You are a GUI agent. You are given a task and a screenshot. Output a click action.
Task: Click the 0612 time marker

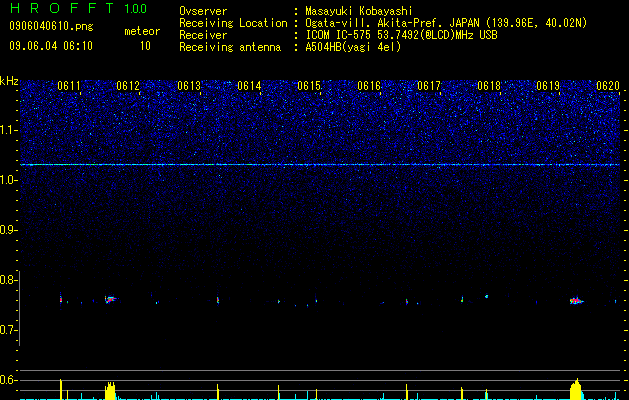(128, 86)
